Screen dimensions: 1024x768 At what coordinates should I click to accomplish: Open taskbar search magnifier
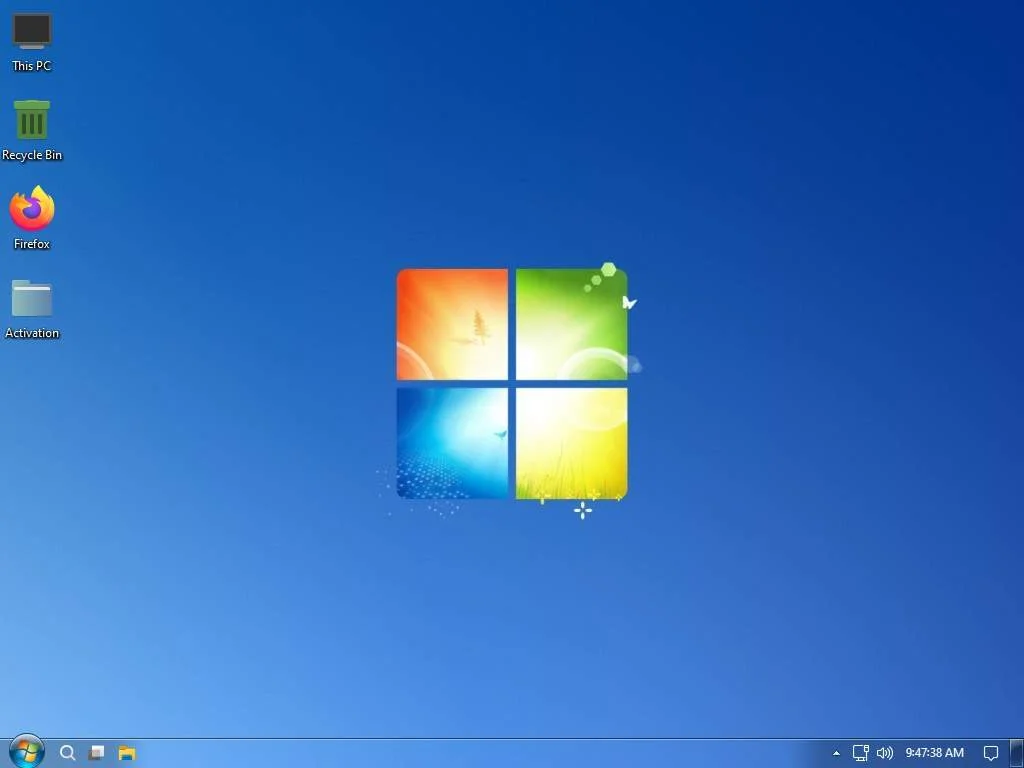point(67,753)
